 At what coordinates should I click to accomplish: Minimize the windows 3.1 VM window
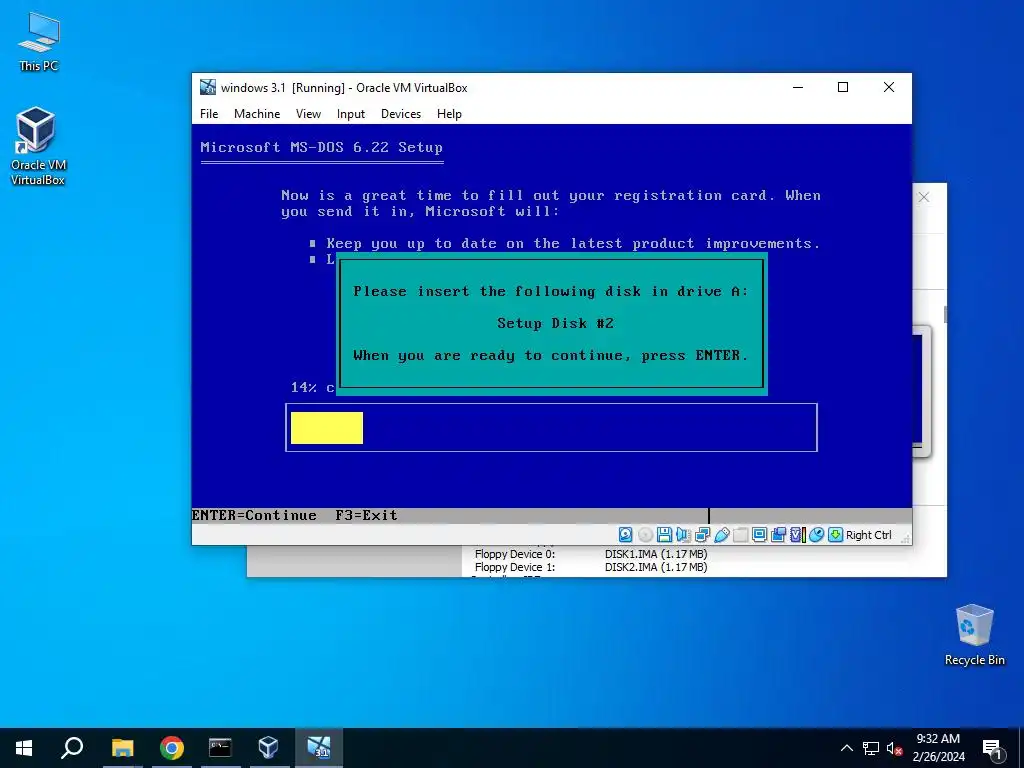797,88
